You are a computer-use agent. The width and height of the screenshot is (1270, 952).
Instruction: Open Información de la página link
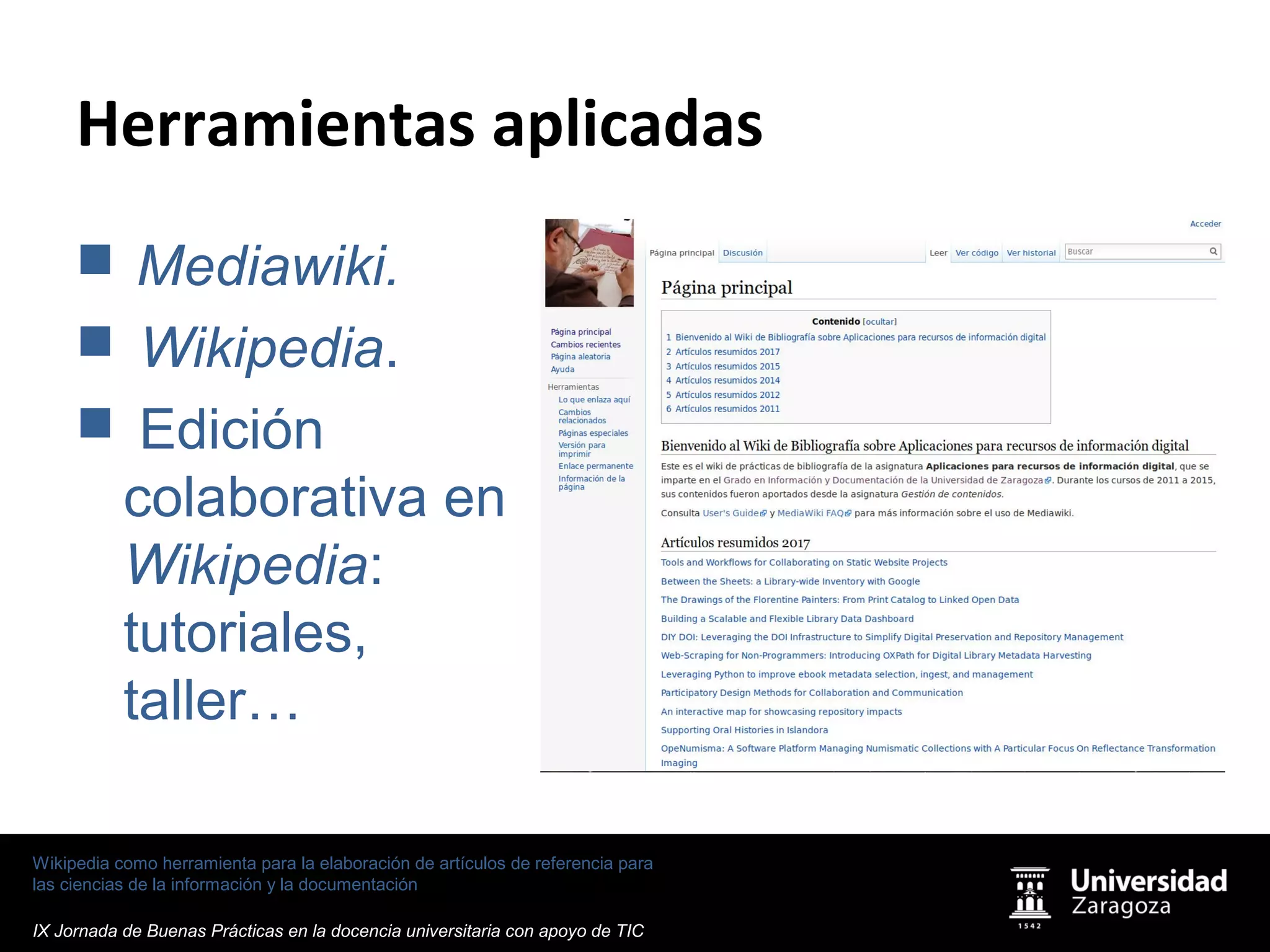point(592,483)
